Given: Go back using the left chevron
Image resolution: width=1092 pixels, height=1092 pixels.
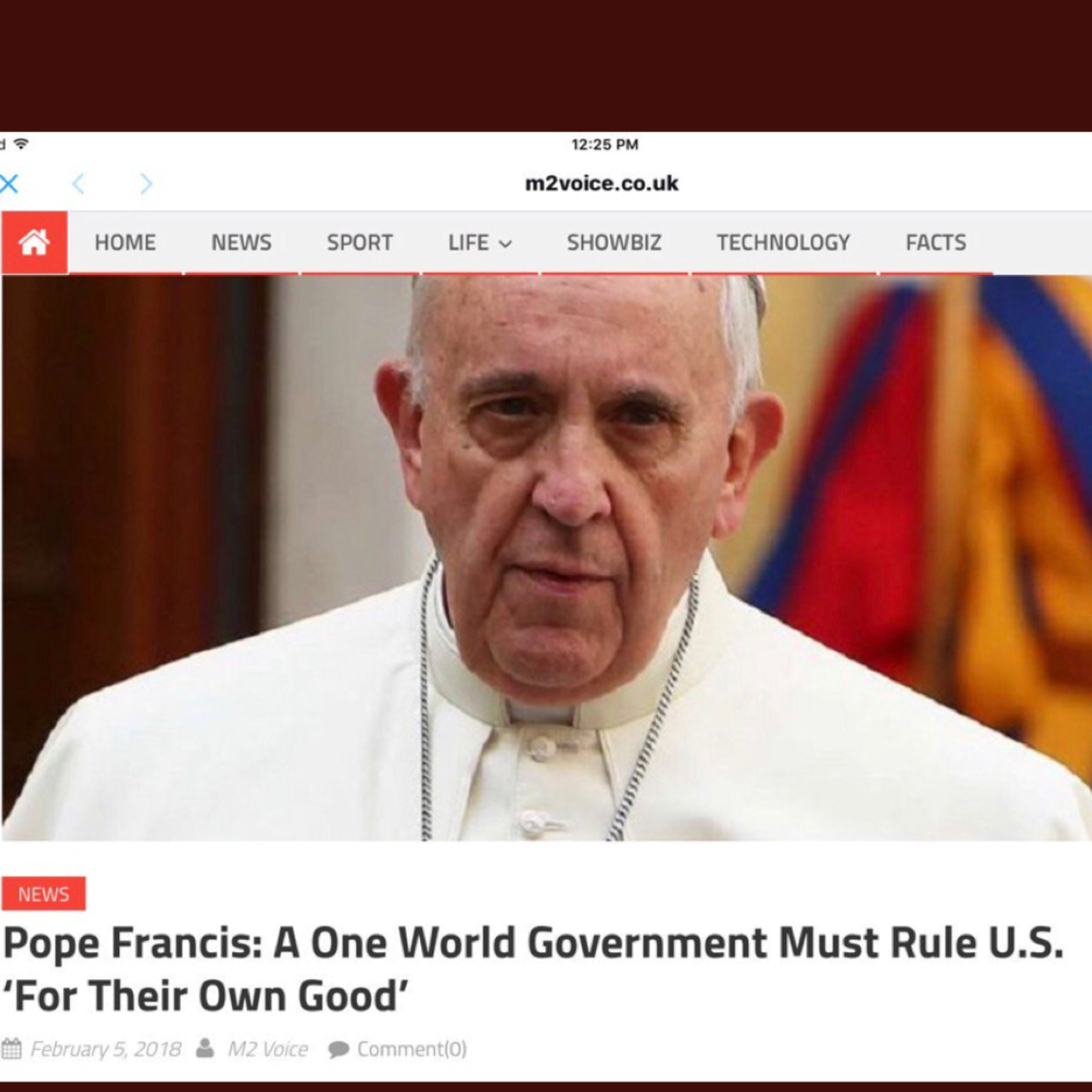Looking at the screenshot, I should pyautogui.click(x=79, y=184).
